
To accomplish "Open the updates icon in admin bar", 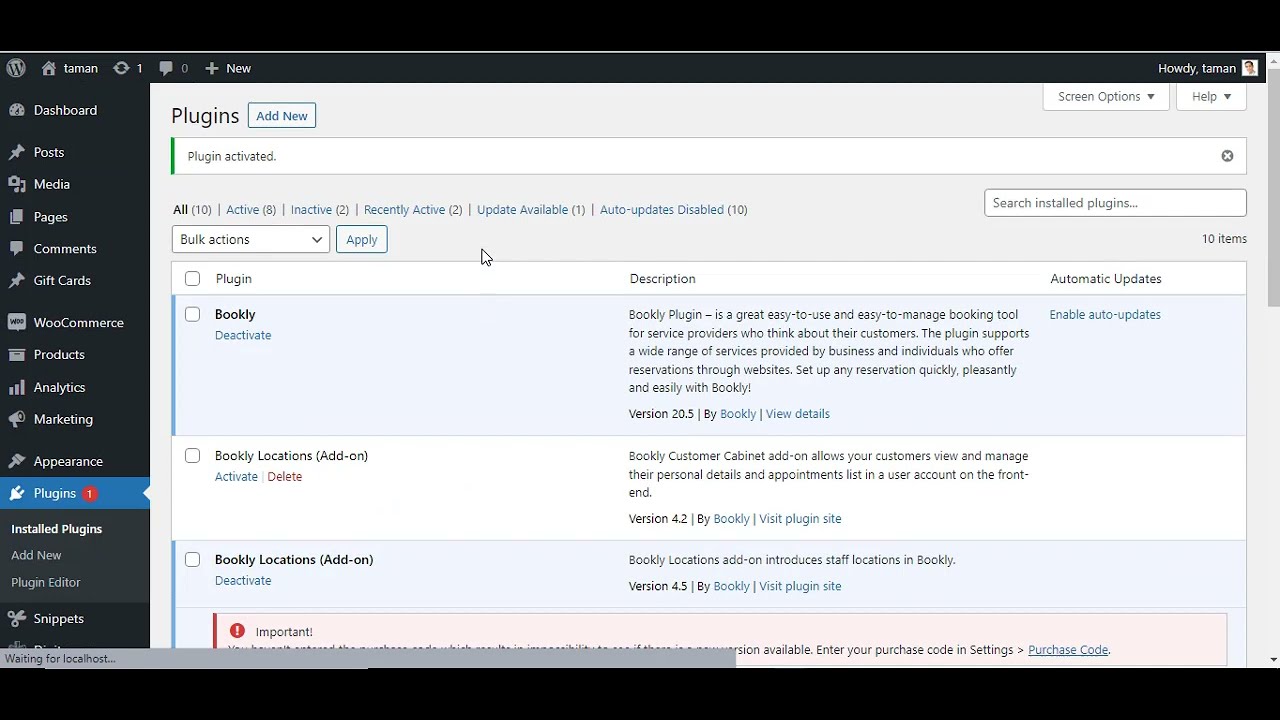I will coord(121,68).
